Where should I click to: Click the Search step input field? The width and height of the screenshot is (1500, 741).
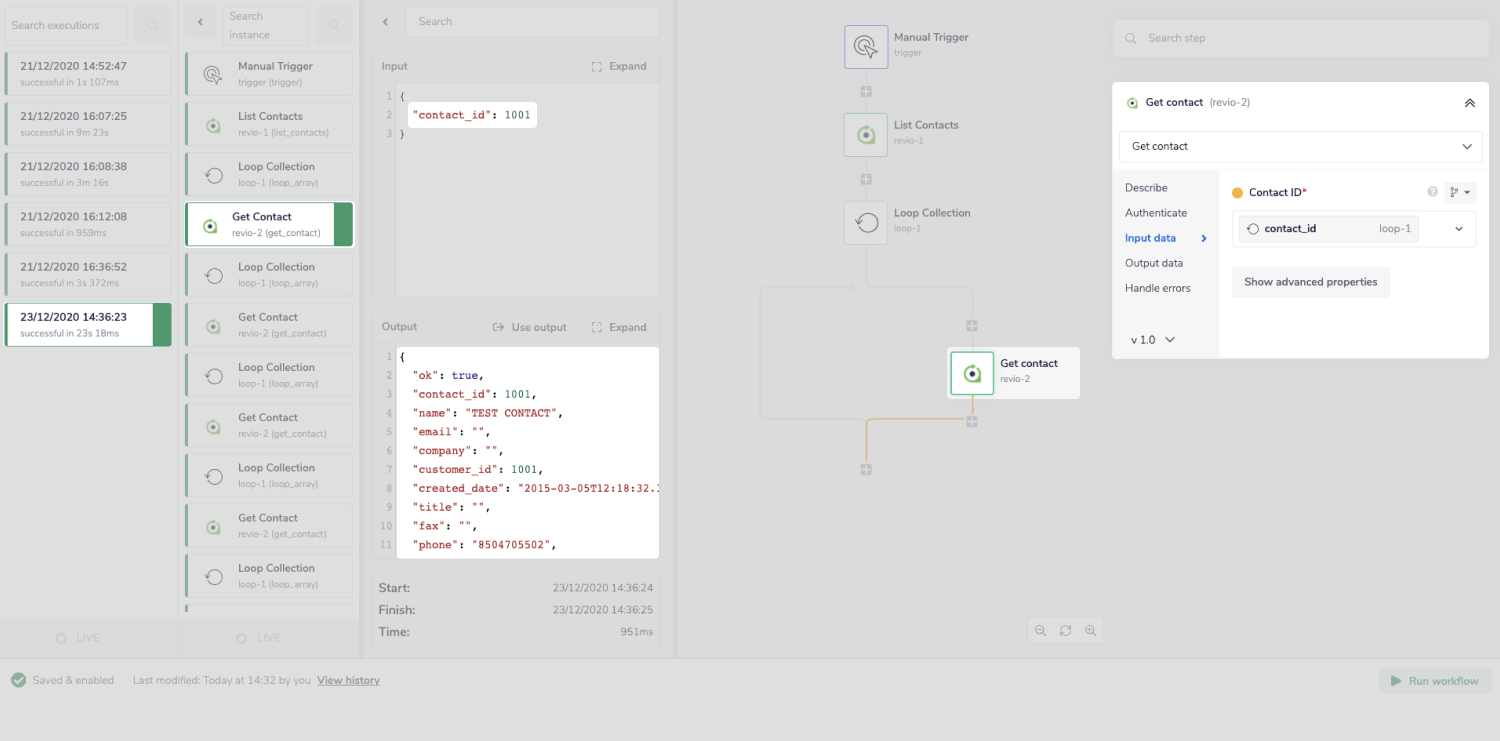coord(1300,37)
